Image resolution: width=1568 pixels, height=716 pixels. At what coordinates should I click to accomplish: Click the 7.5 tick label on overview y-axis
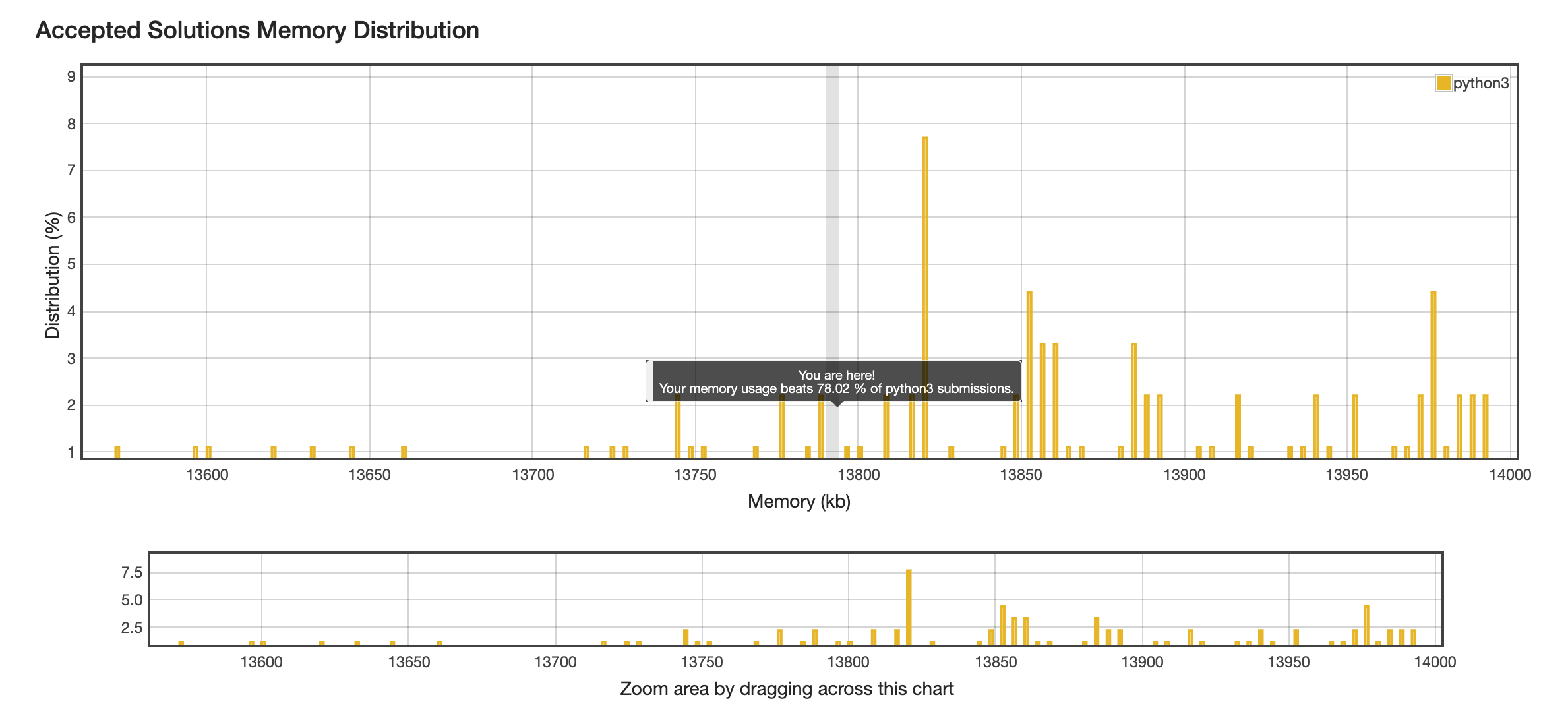pyautogui.click(x=132, y=572)
